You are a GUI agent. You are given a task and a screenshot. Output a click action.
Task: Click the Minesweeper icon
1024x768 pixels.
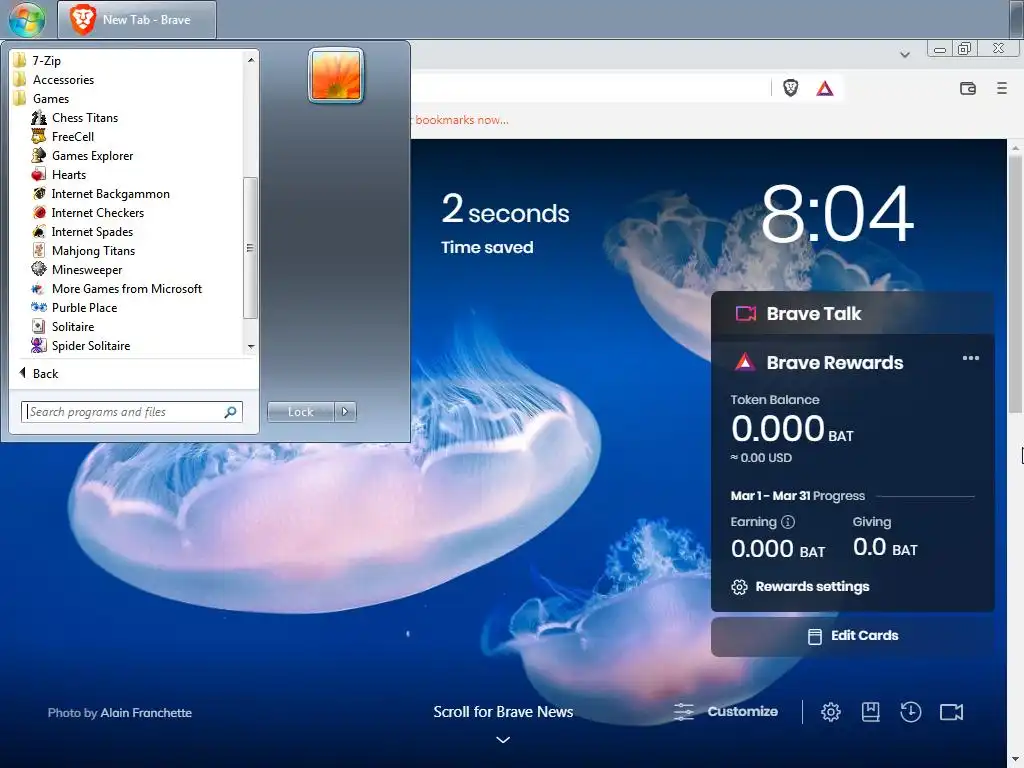[39, 270]
